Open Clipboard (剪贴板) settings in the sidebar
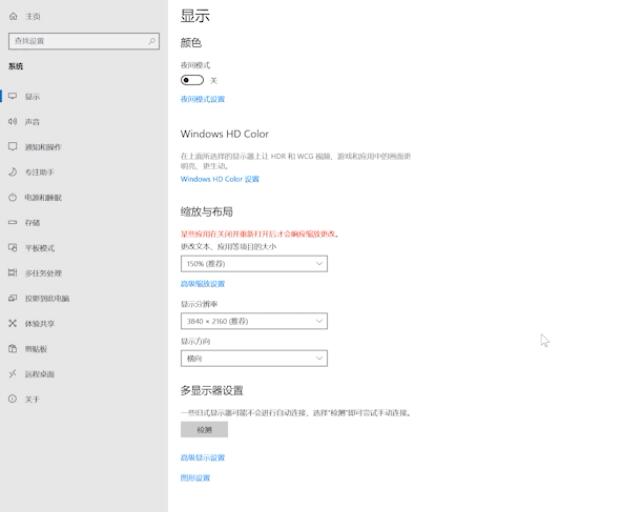The image size is (628, 512). [36, 349]
